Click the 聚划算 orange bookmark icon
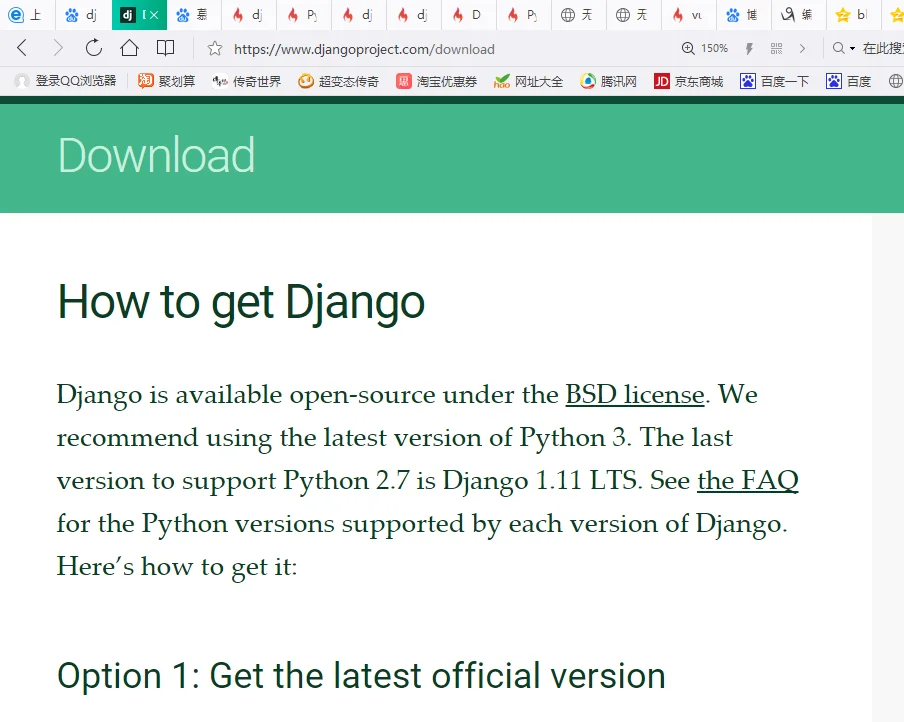This screenshot has height=722, width=904. tap(145, 81)
